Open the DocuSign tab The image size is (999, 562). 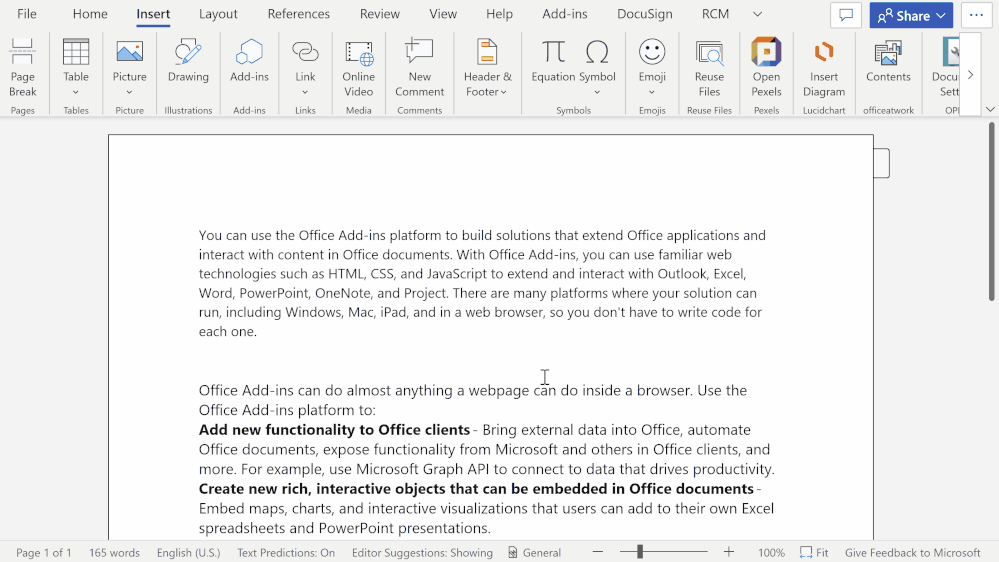pyautogui.click(x=644, y=14)
